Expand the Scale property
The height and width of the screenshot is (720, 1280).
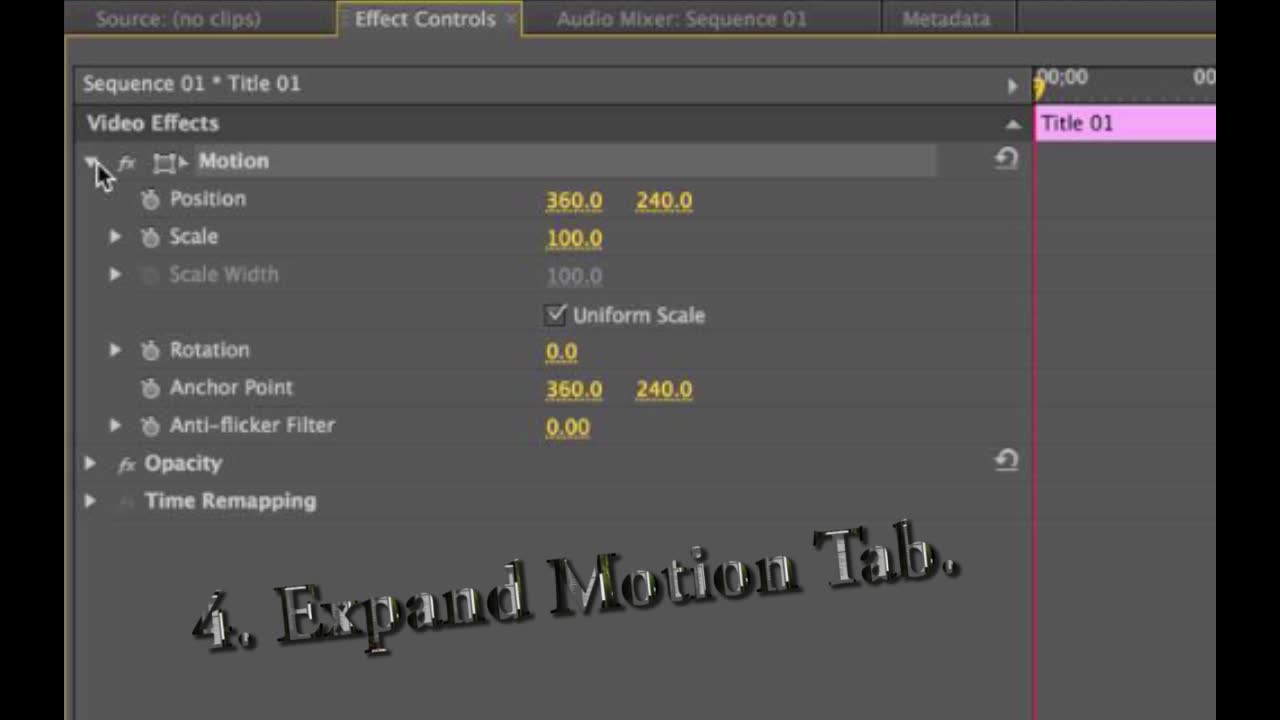pyautogui.click(x=115, y=237)
